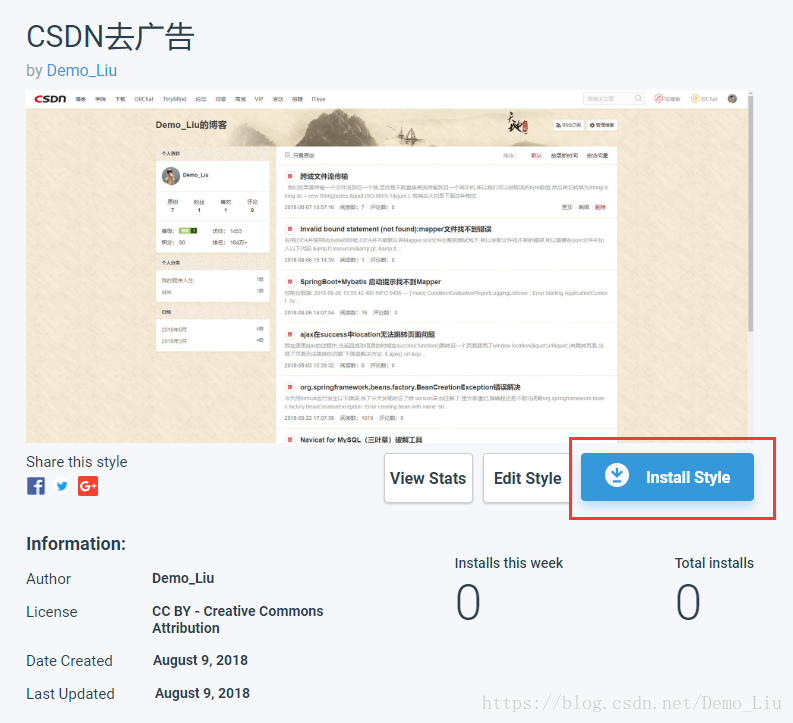Click the CSDN logo in the preview

pos(50,99)
